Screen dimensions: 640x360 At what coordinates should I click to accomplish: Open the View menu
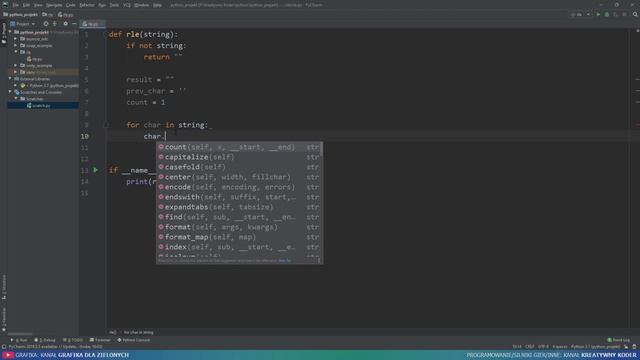38,5
